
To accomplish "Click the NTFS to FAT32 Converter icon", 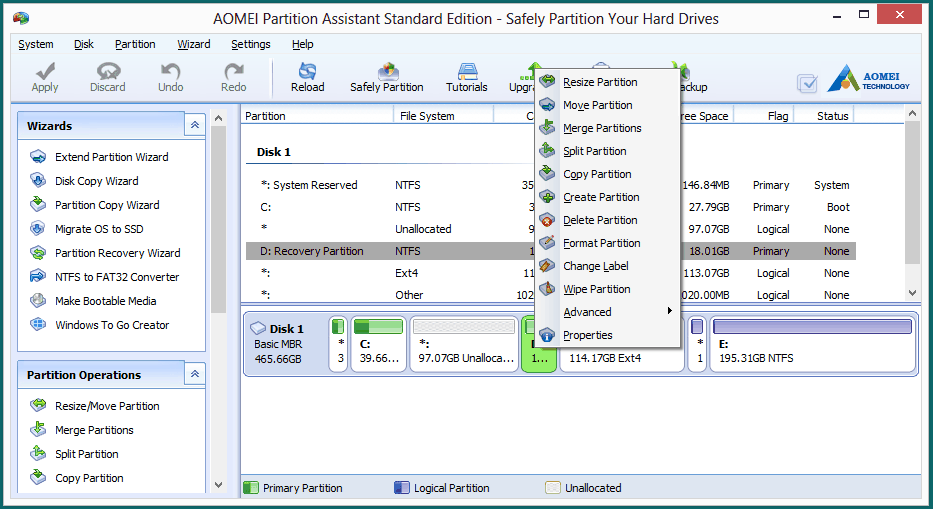I will [38, 276].
